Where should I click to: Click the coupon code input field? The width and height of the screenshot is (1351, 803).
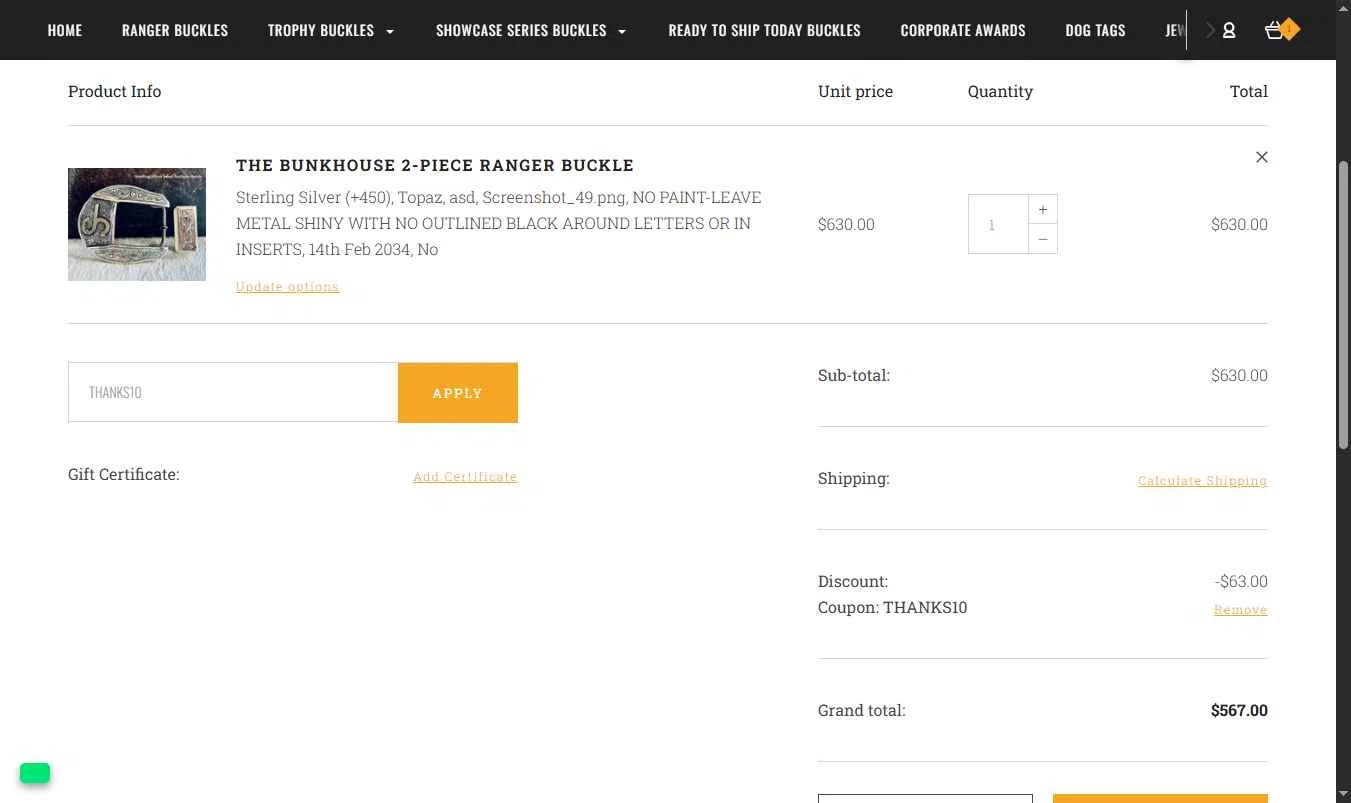click(x=233, y=392)
